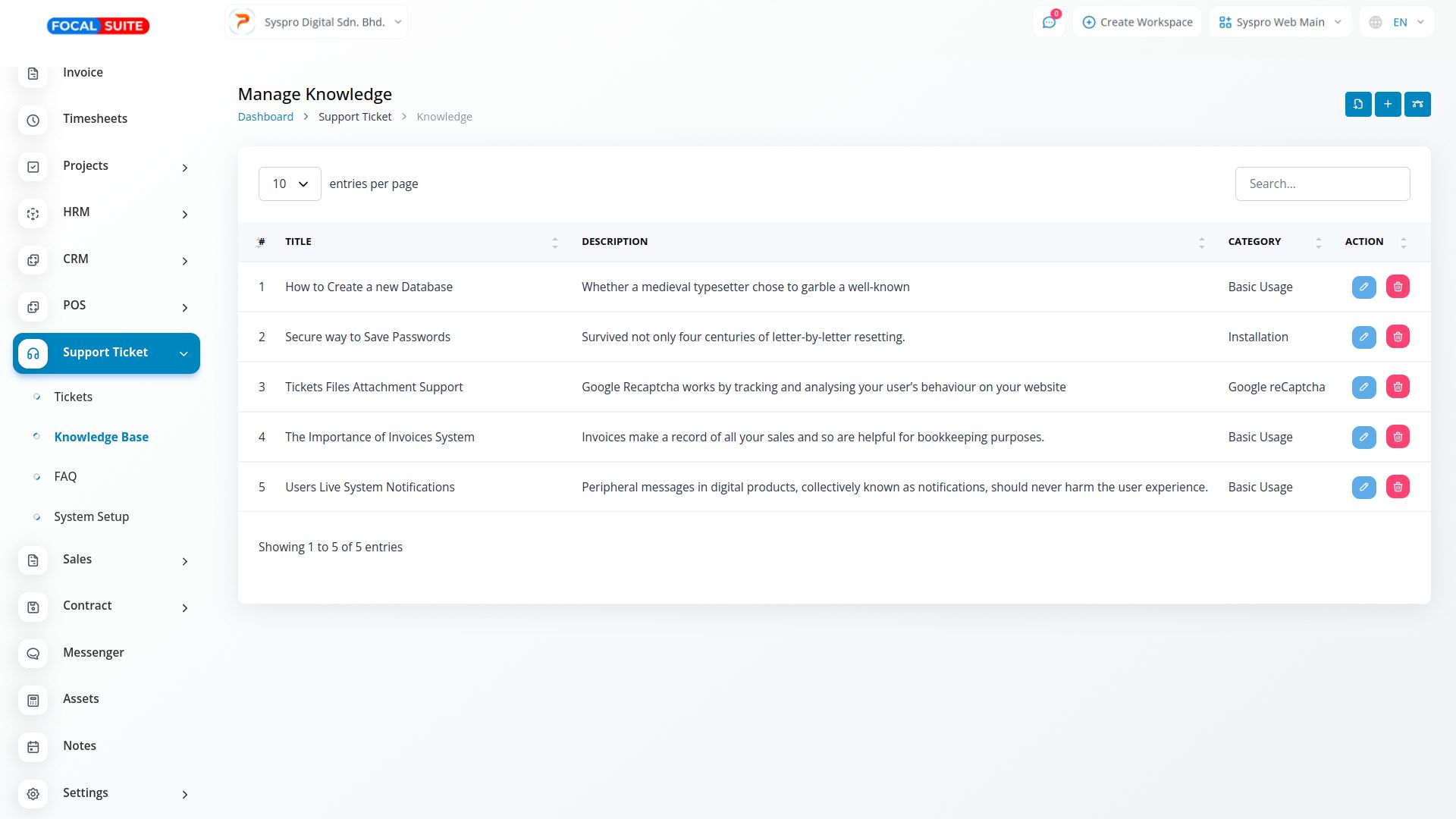Screen dimensions: 1456x819
Task: Edit the 'How to Create a new Database' entry
Action: [x=1363, y=287]
